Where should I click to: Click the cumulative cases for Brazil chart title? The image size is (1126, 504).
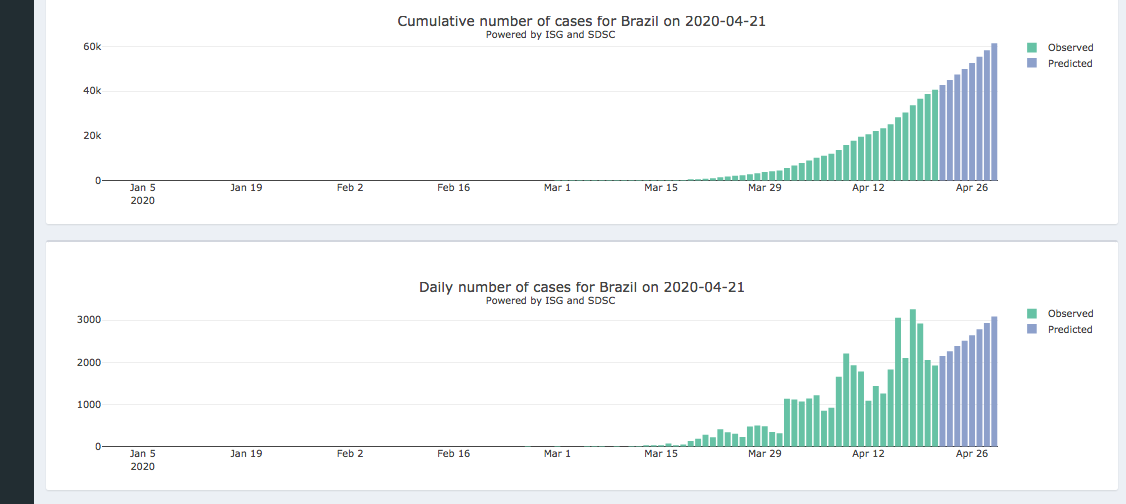click(581, 21)
